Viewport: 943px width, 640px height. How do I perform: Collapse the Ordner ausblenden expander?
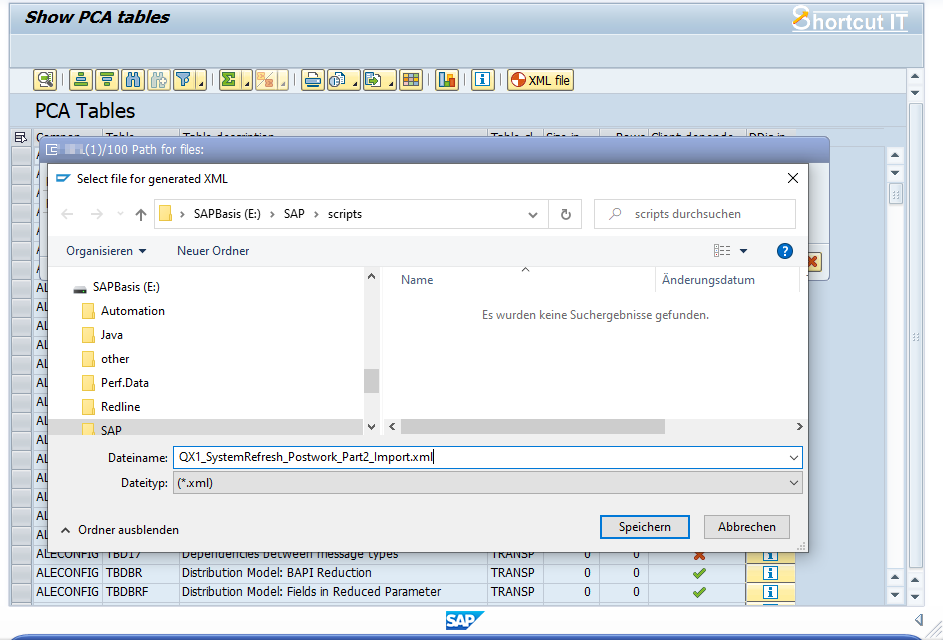[x=120, y=529]
